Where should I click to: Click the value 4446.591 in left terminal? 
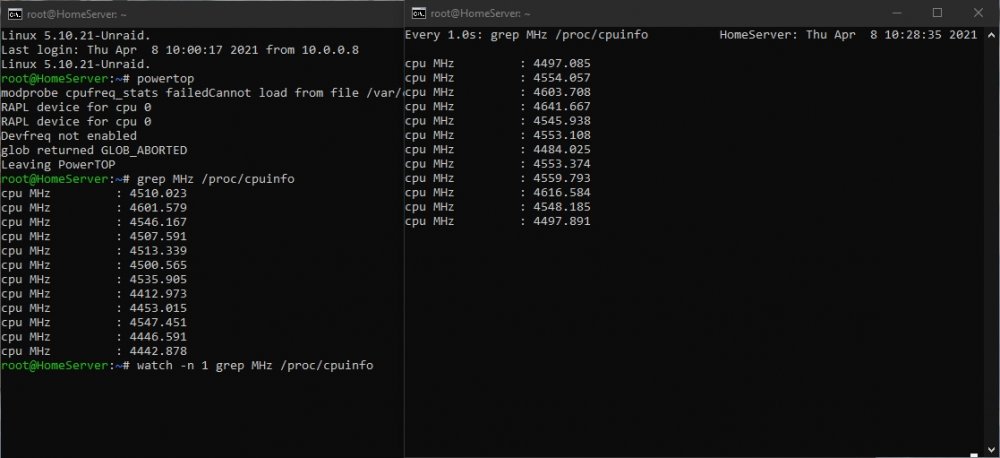(x=158, y=337)
